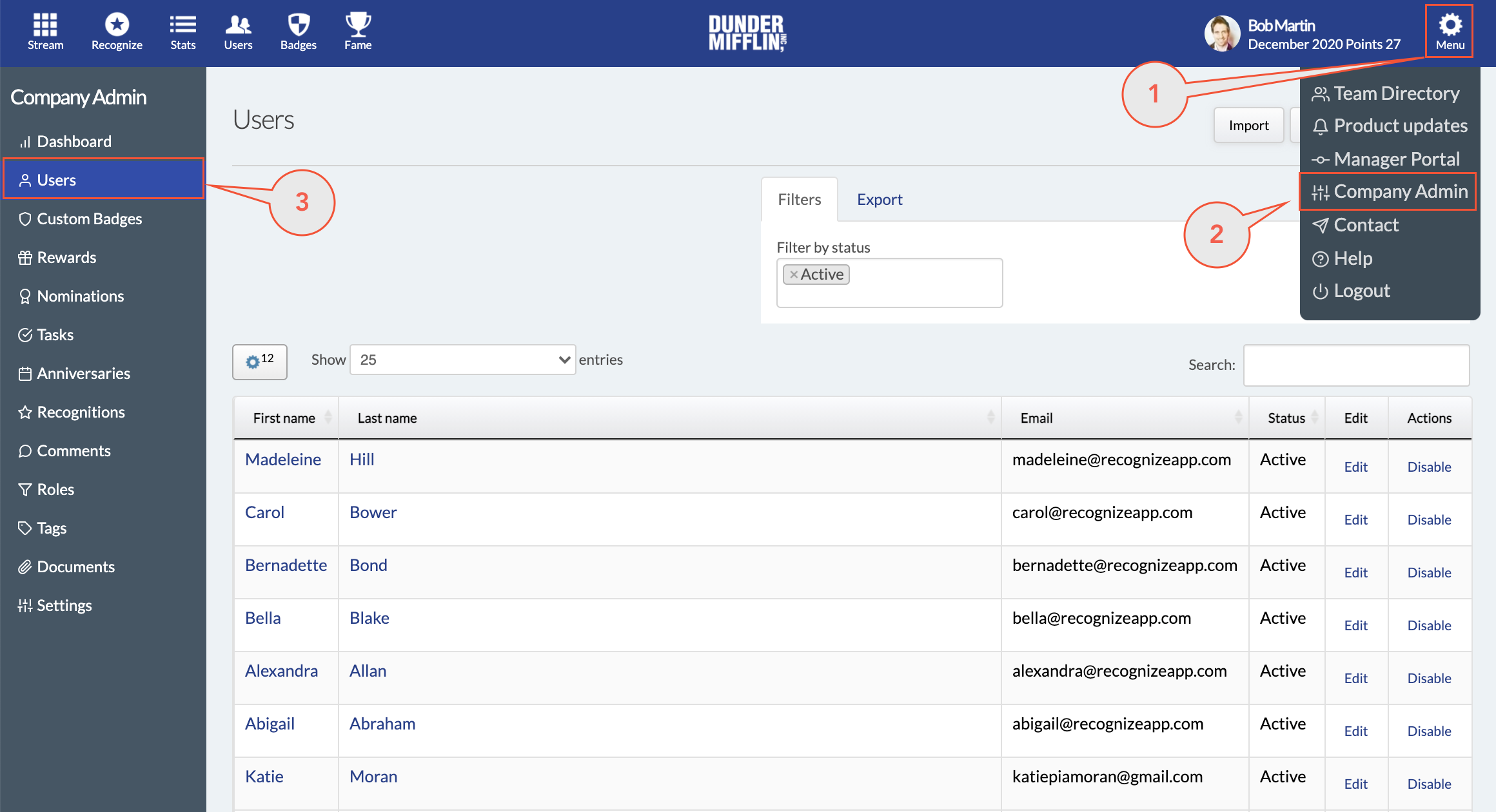
Task: Disable Madeleine Hill's account
Action: pyautogui.click(x=1430, y=467)
